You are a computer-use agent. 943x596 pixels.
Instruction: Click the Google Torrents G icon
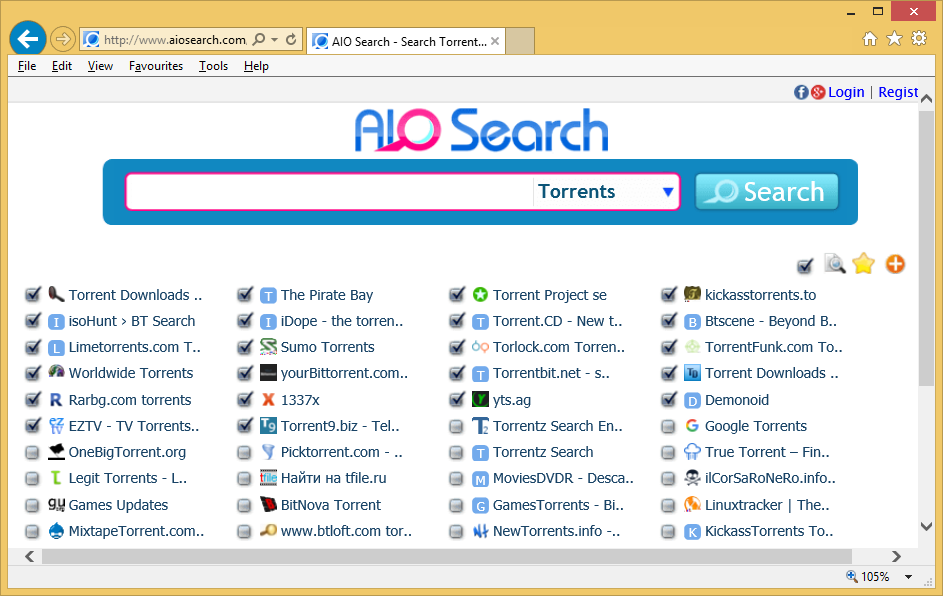tap(692, 426)
